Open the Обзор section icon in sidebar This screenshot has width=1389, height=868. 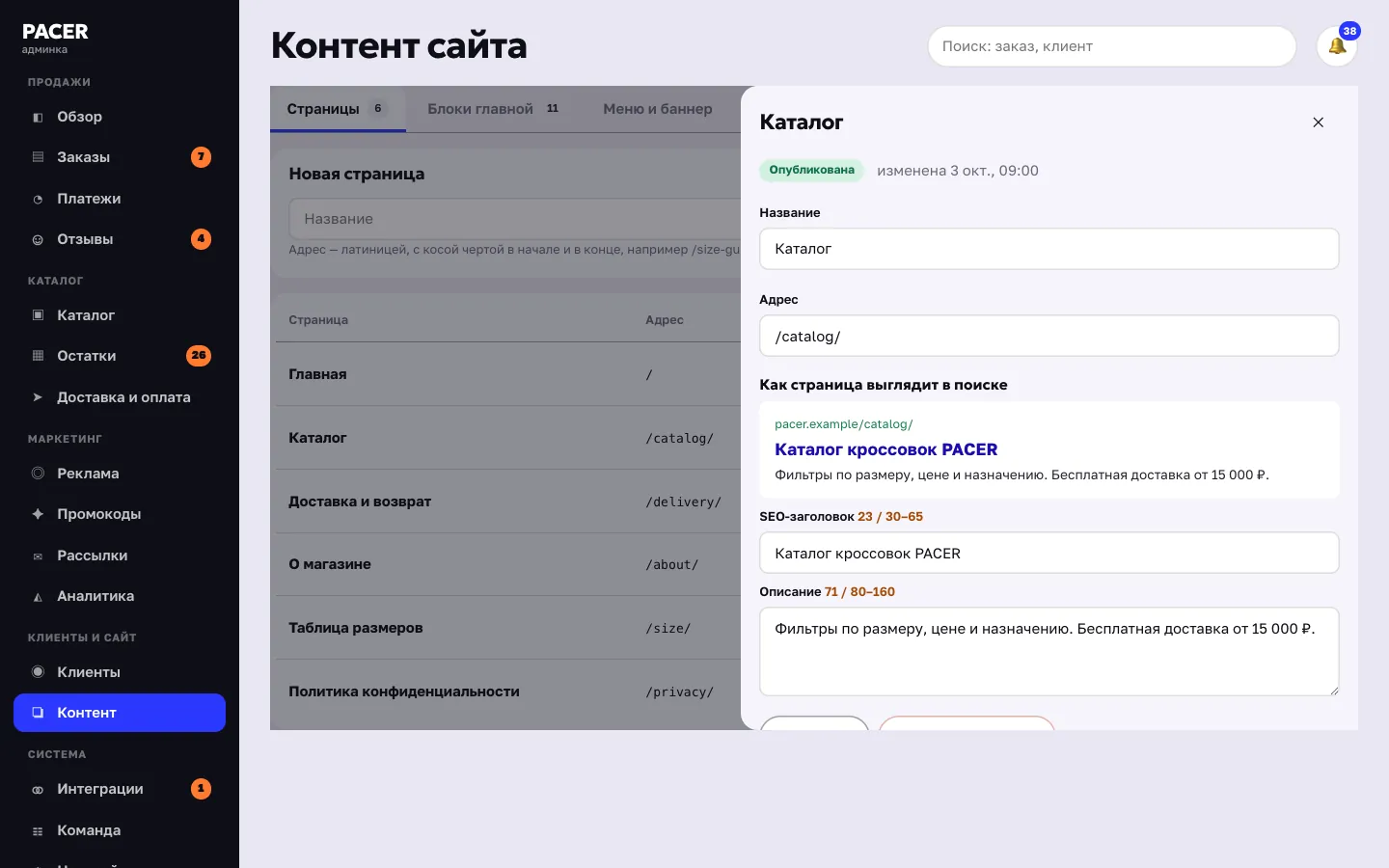(38, 117)
